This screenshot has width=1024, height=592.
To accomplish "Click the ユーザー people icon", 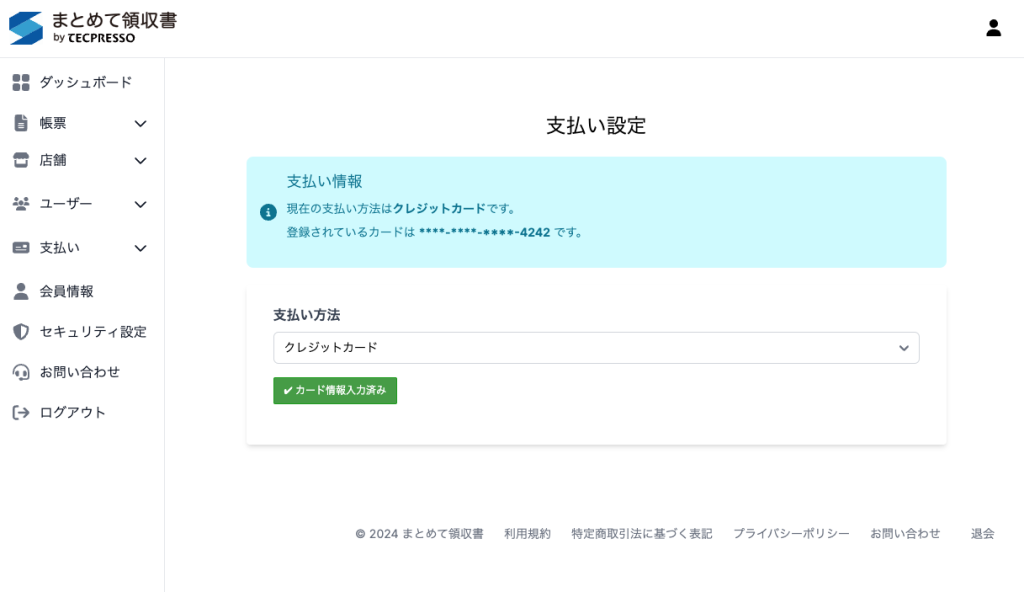I will (21, 204).
